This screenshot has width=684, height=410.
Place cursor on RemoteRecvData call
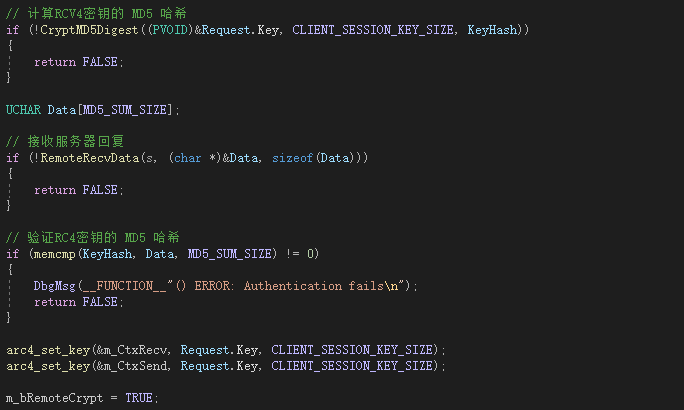click(90, 158)
